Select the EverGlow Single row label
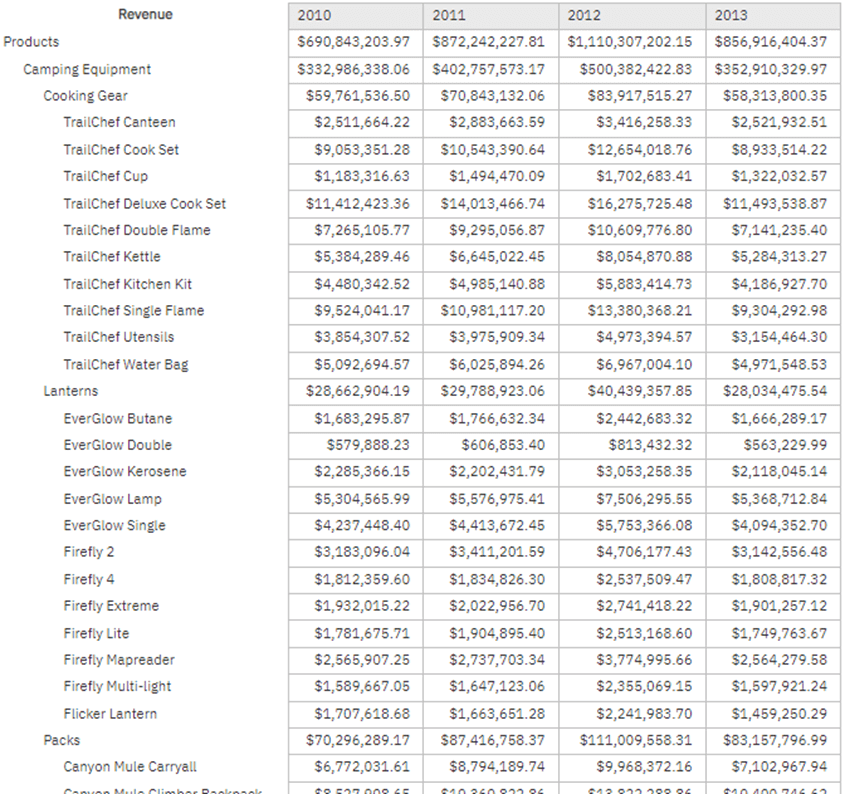The height and width of the screenshot is (794, 845). pos(114,526)
